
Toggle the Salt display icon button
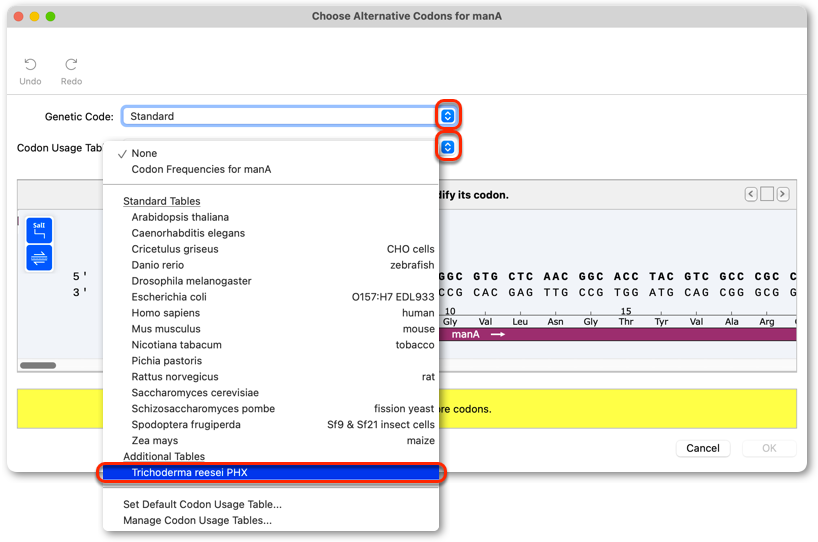pyautogui.click(x=39, y=230)
